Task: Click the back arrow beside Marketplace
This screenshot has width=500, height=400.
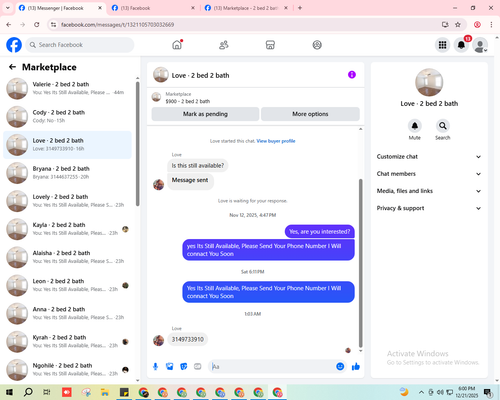Action: point(12,67)
